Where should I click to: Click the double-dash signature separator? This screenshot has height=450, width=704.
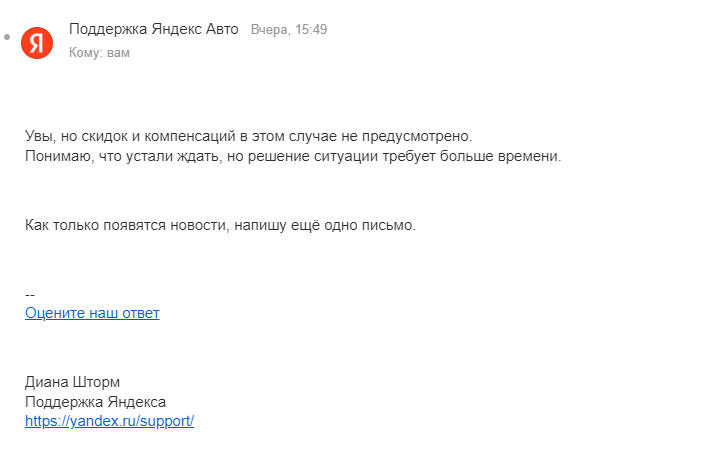click(x=30, y=294)
